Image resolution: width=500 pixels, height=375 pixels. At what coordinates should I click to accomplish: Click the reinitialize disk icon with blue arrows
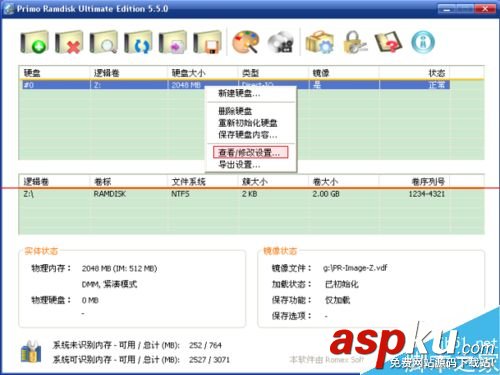coord(138,42)
